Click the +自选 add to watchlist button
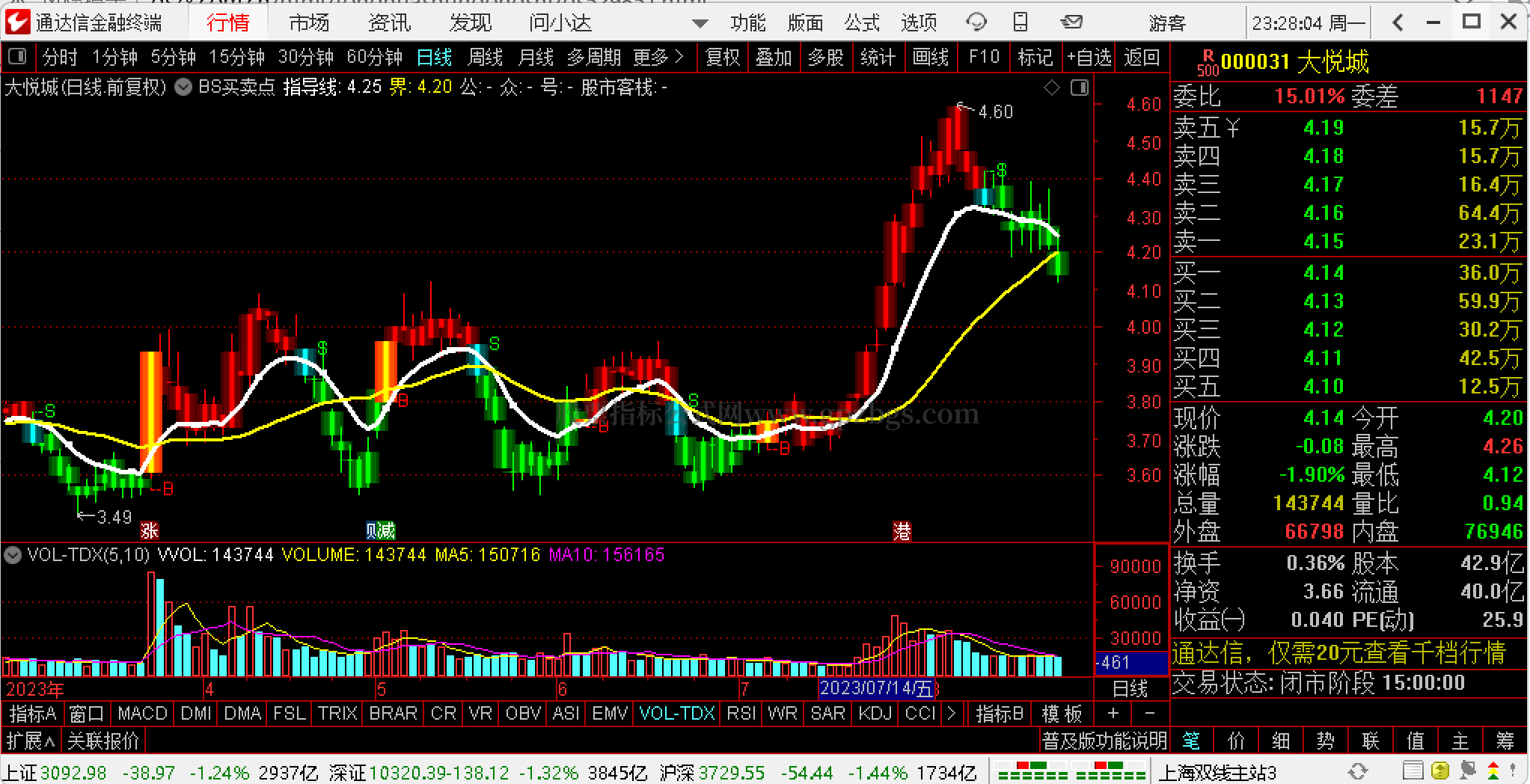 1089,57
